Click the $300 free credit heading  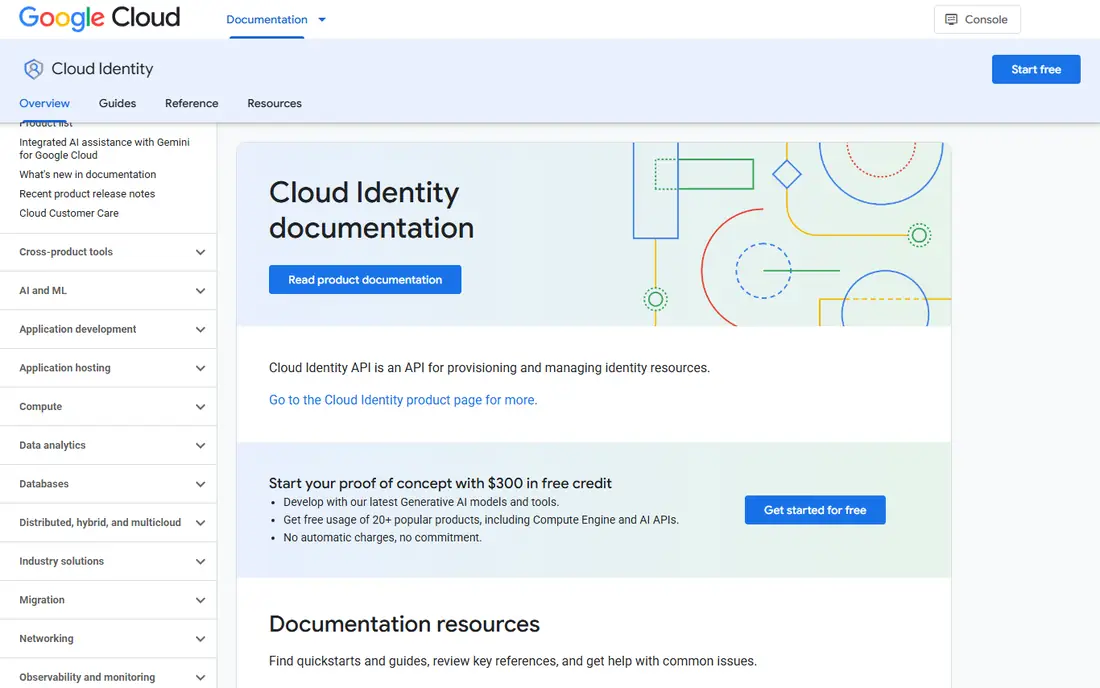pos(440,483)
